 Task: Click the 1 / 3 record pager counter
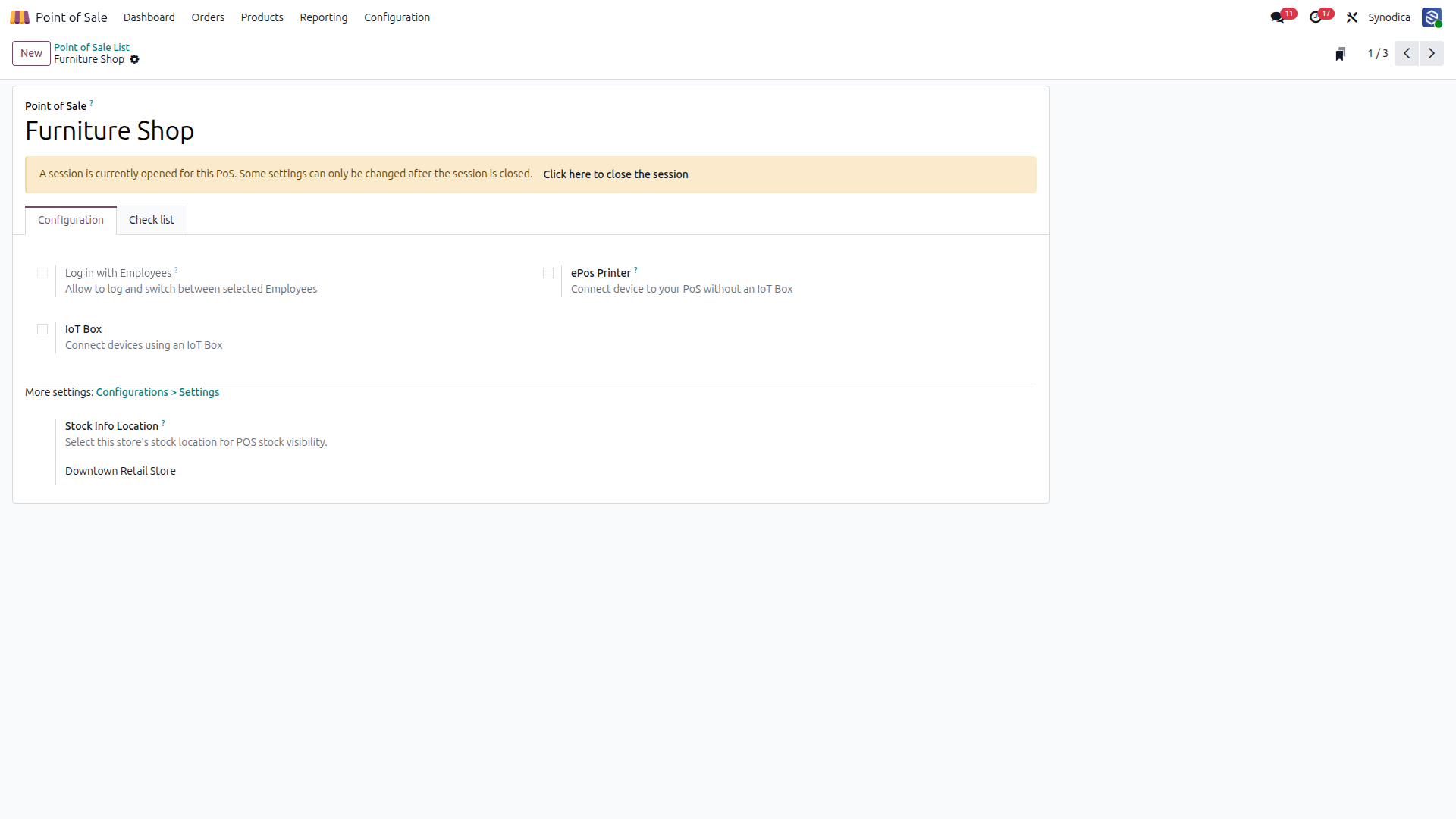[x=1378, y=53]
